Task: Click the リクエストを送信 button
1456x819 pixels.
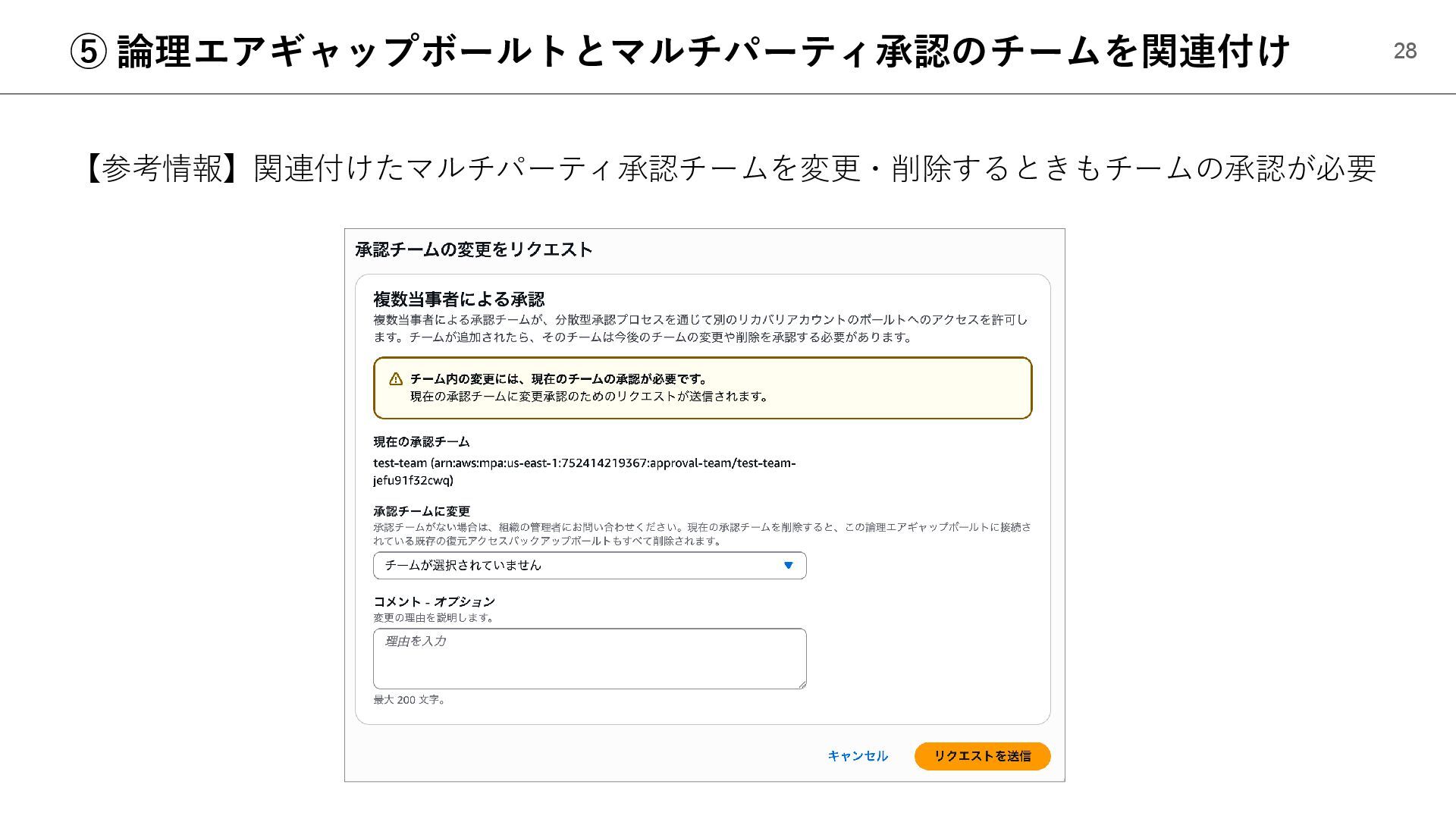Action: (982, 756)
